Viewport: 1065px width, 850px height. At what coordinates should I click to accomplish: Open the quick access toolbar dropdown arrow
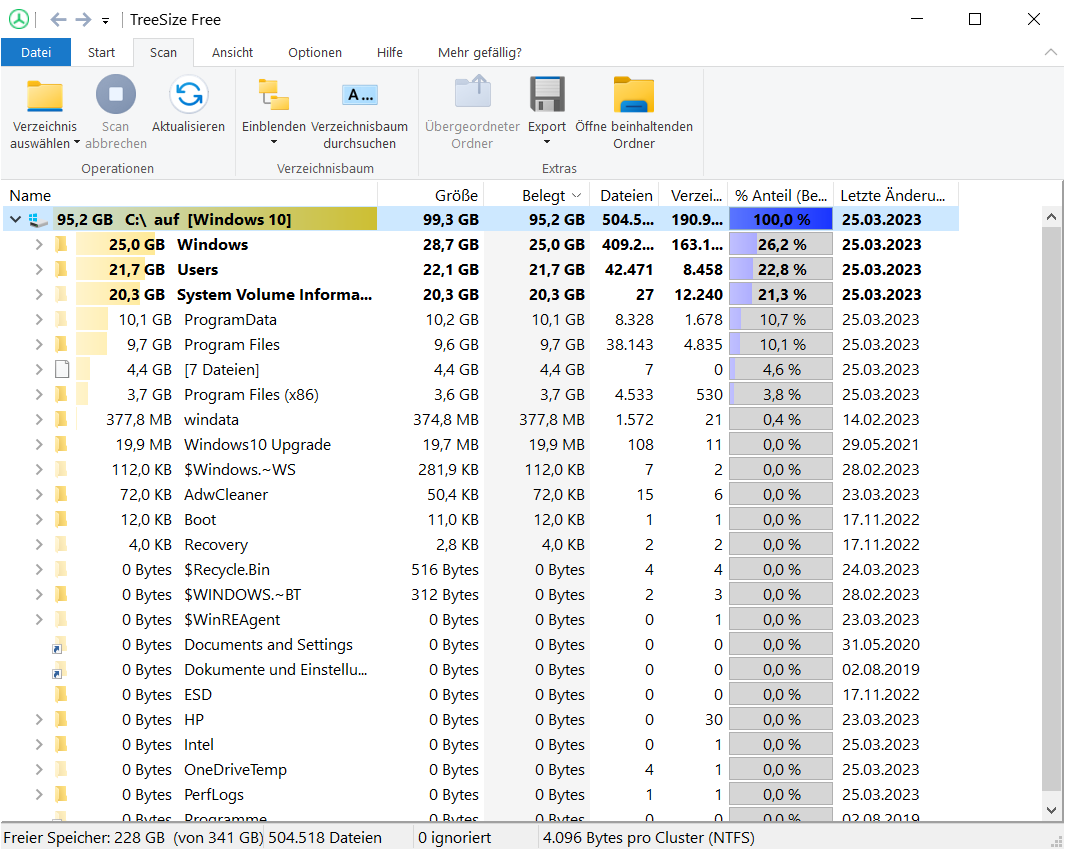point(105,21)
